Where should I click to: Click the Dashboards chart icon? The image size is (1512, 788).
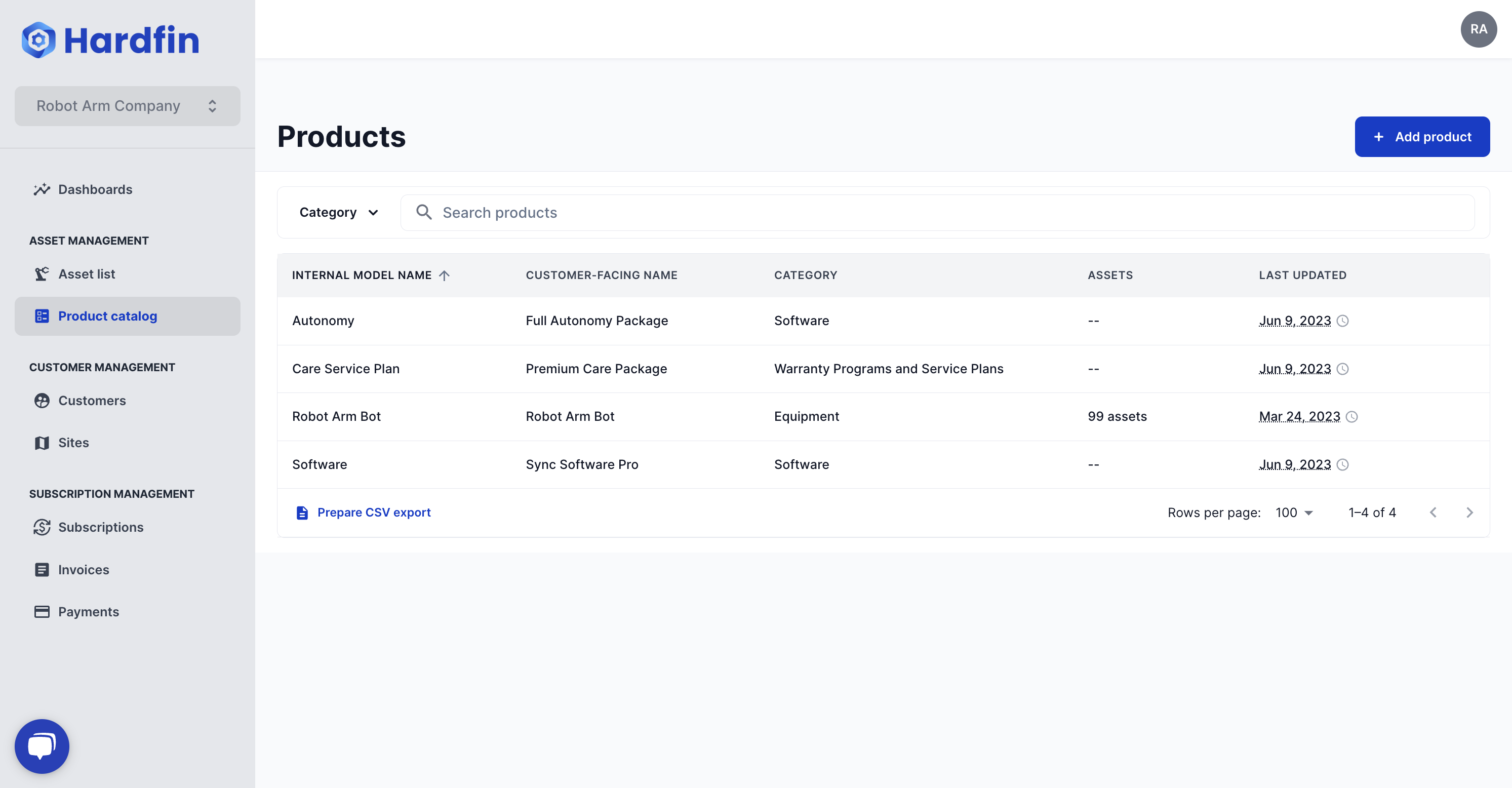coord(42,189)
